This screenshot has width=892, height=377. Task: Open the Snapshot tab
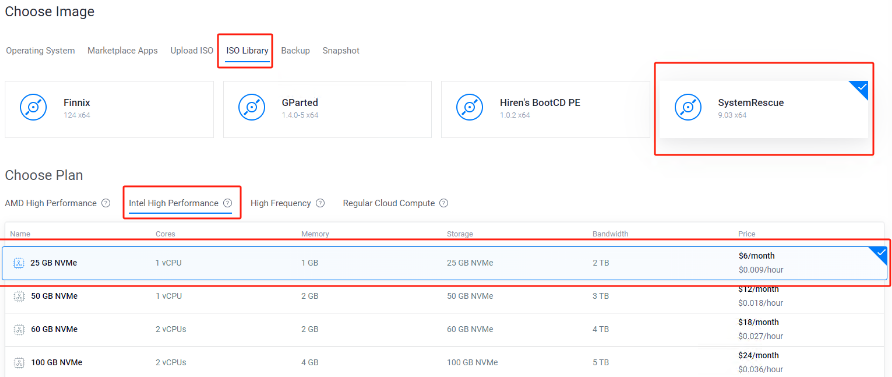[x=341, y=51]
